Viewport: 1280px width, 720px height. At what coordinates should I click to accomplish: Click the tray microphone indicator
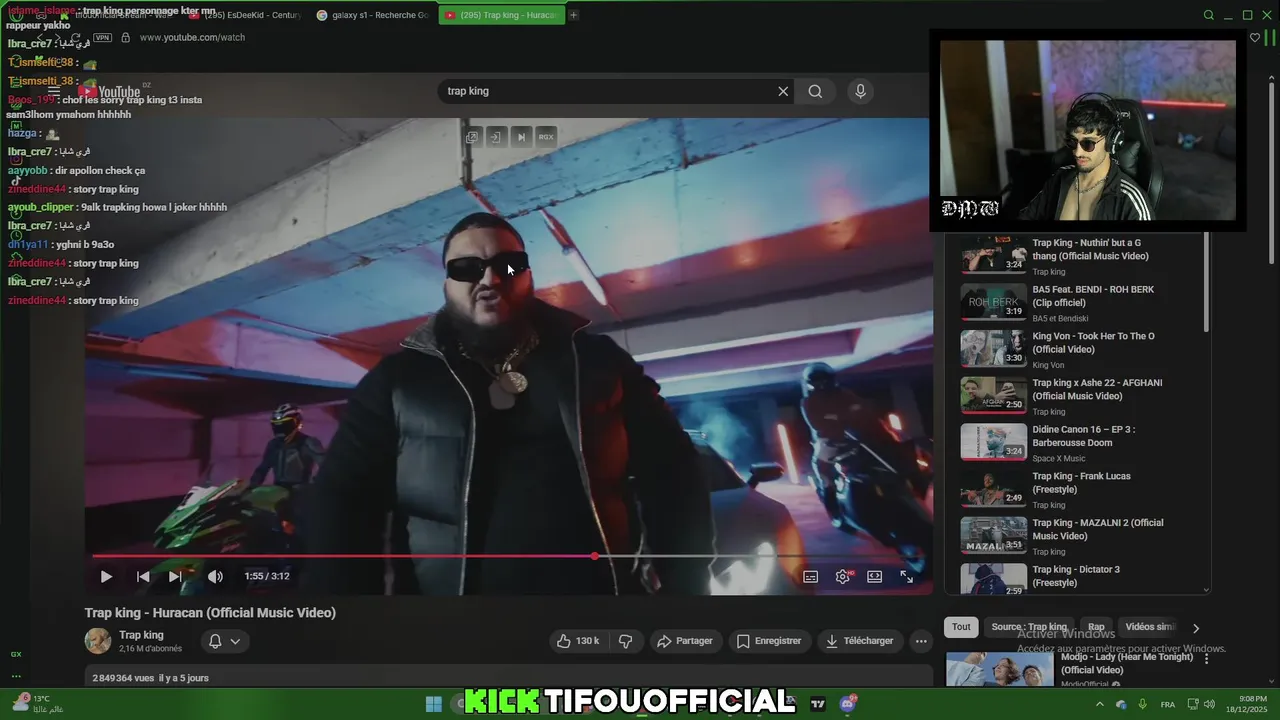1142,704
